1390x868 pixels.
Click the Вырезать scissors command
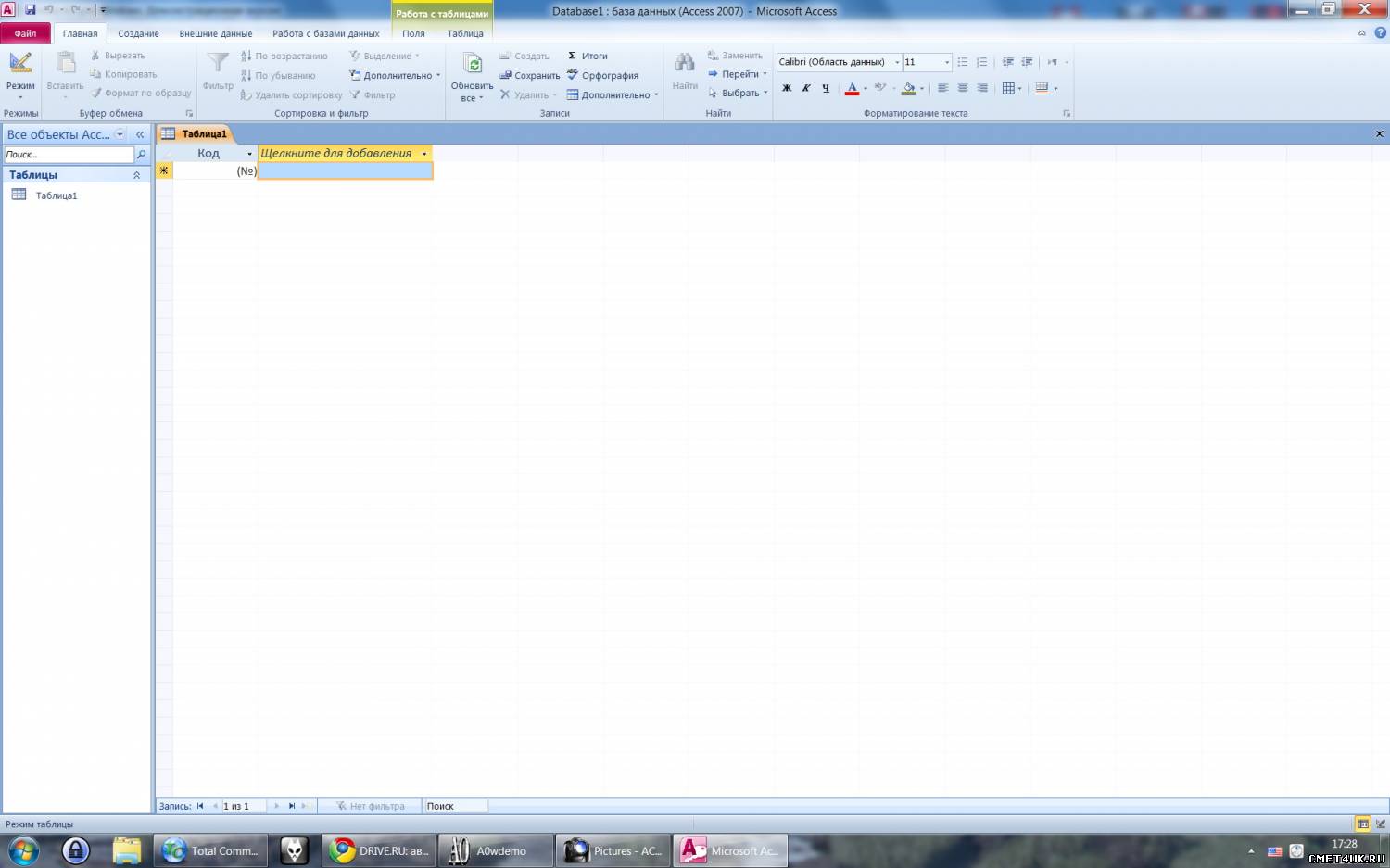click(x=118, y=56)
